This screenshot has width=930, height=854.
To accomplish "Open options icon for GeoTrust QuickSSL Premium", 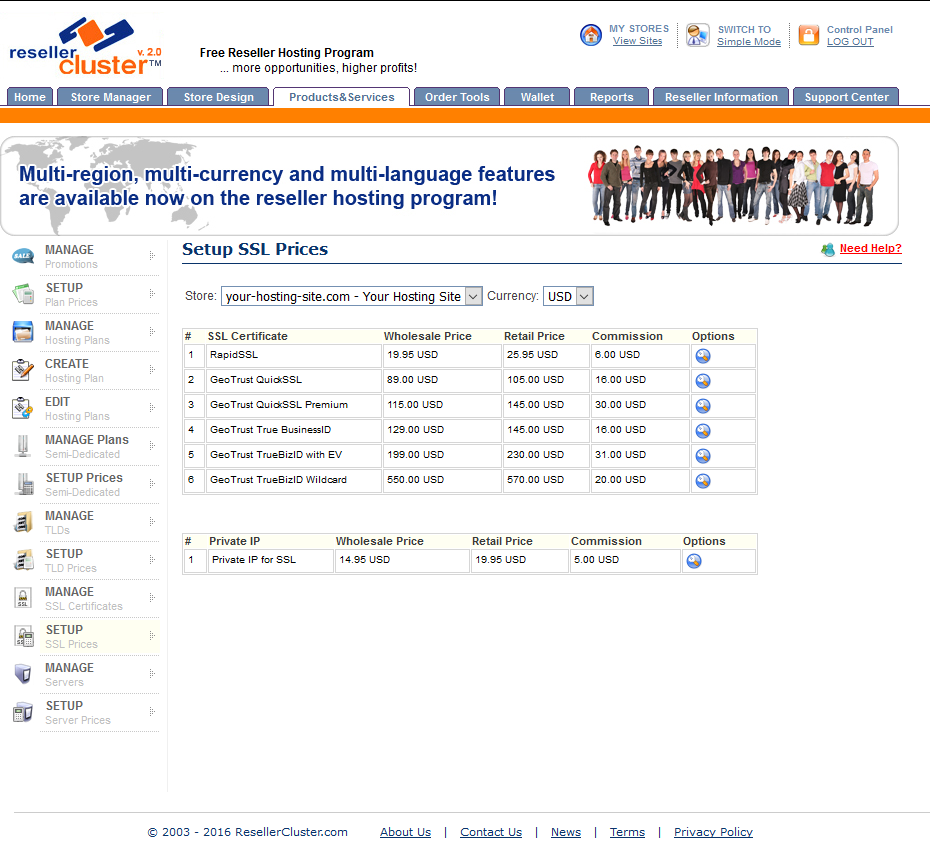I will coord(703,406).
